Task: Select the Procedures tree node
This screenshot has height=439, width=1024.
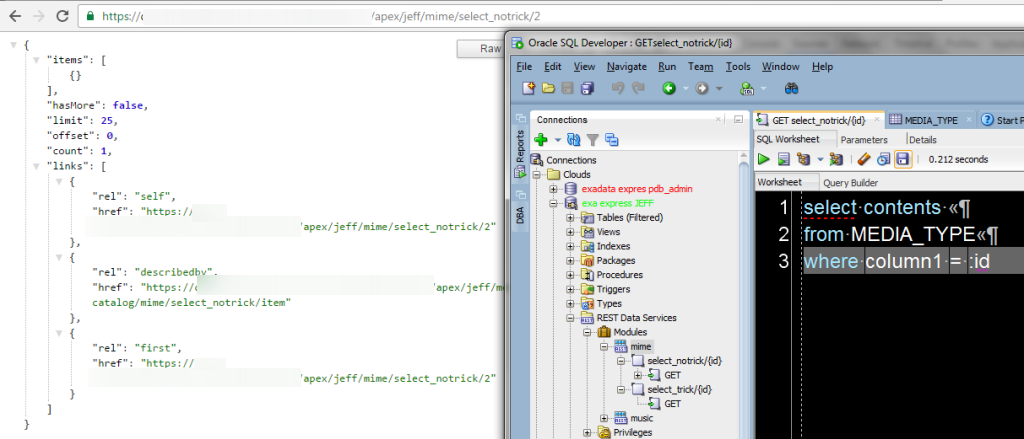Action: click(619, 275)
